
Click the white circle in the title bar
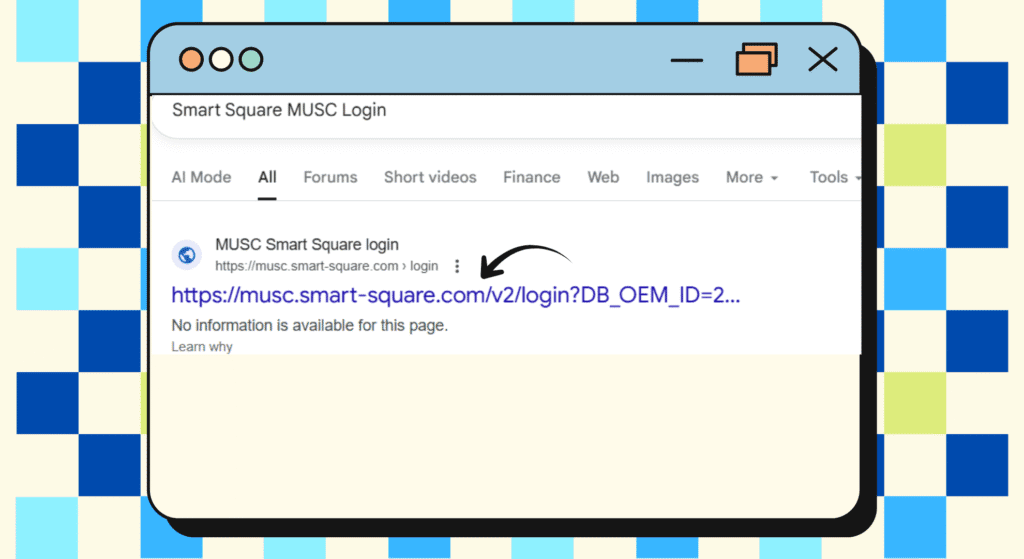[221, 60]
